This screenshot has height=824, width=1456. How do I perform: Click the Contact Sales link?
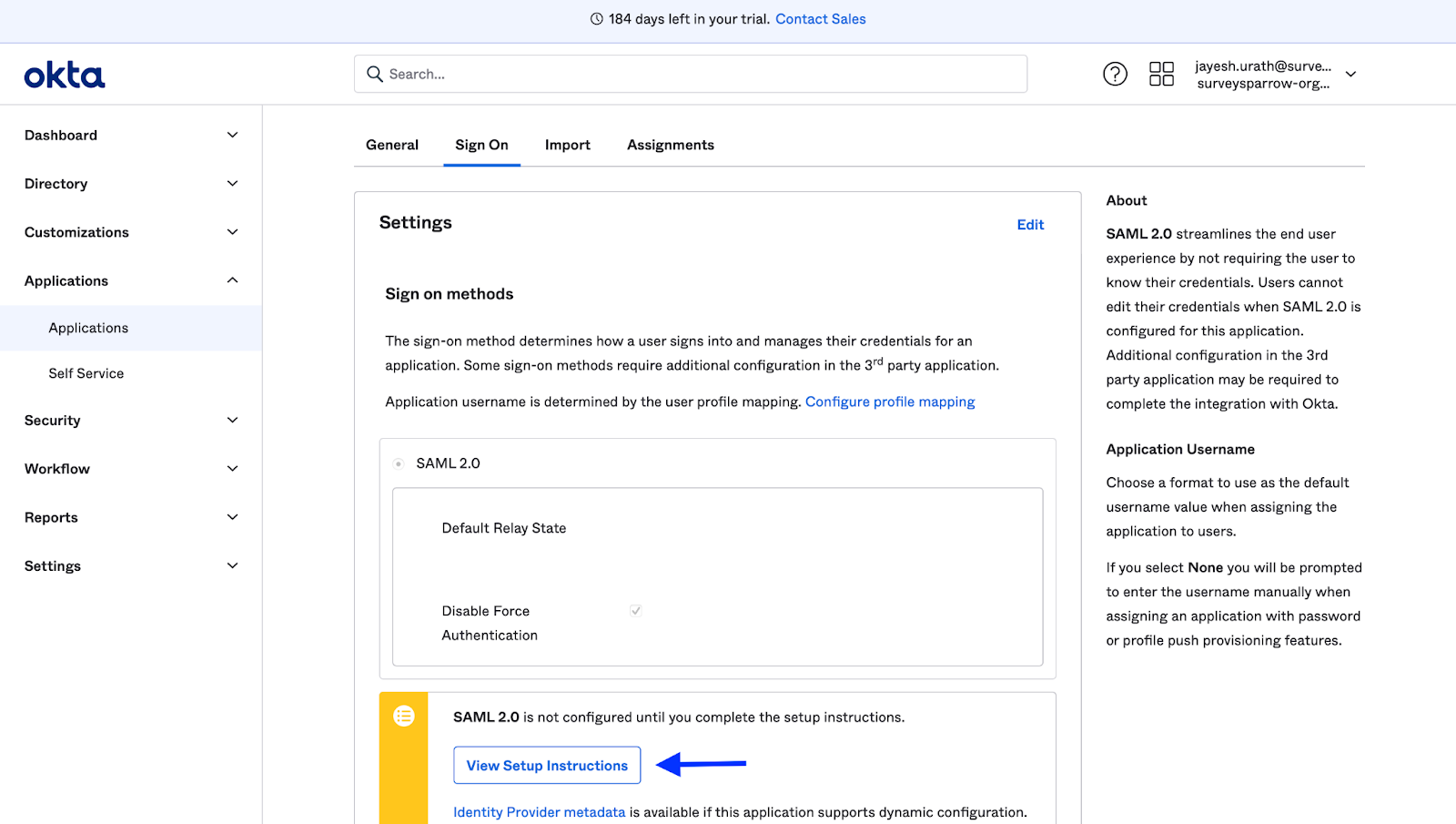(821, 19)
